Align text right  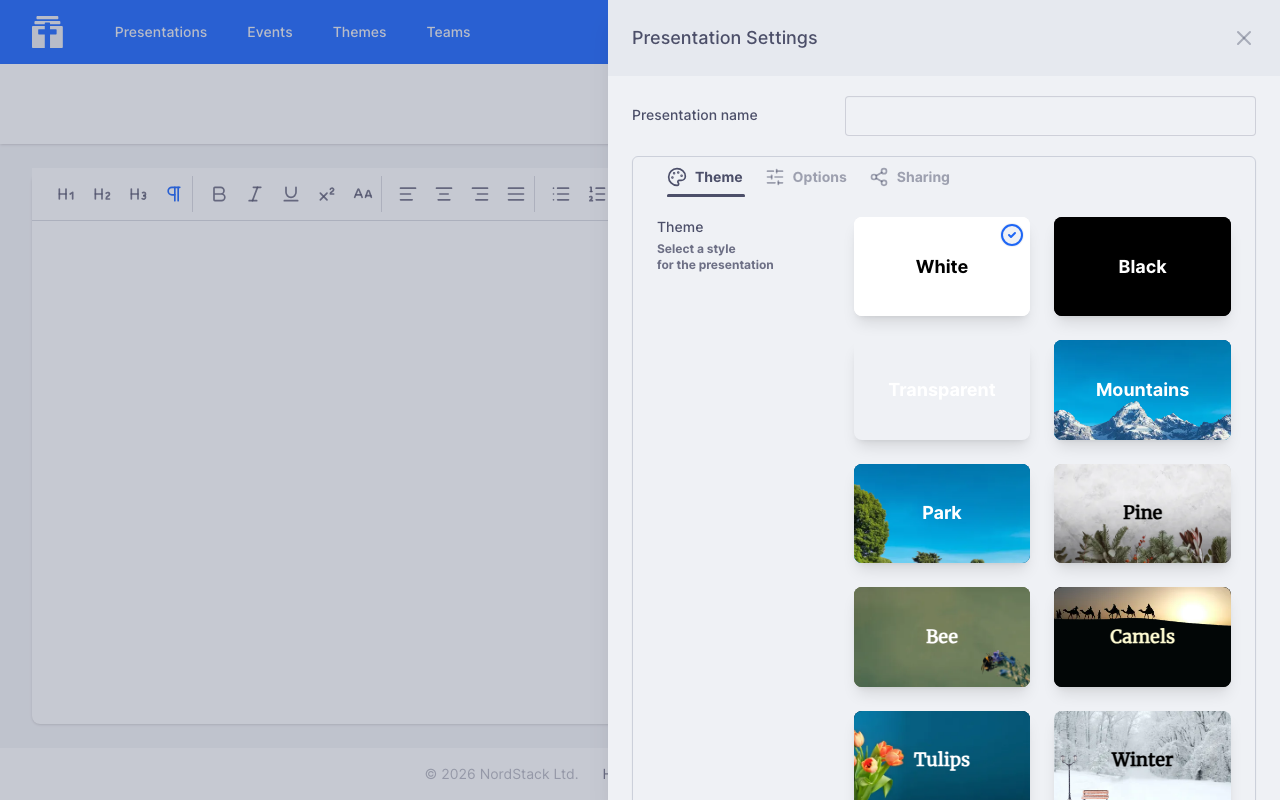click(x=480, y=194)
